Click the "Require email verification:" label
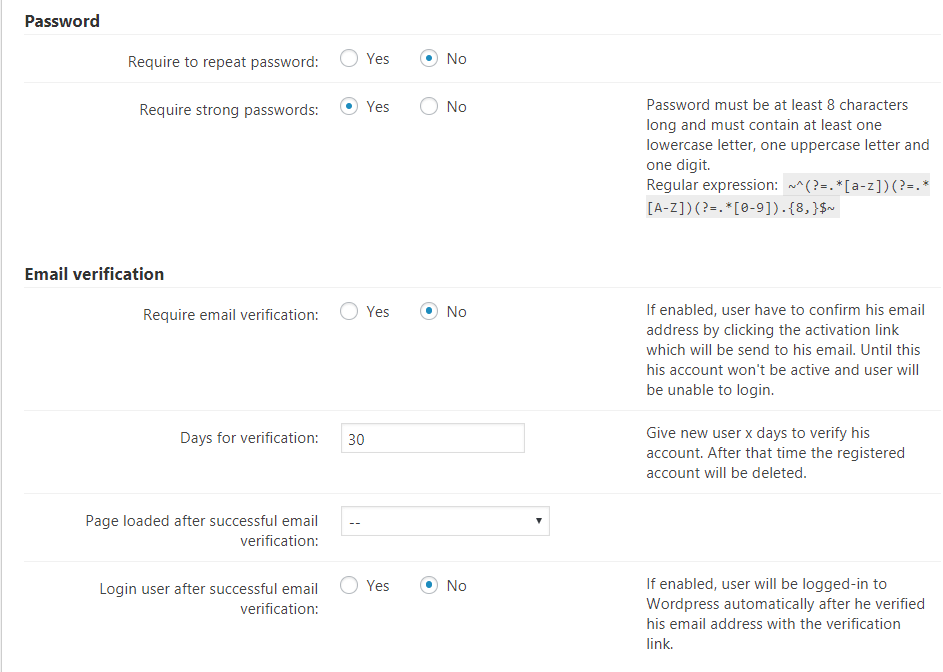943x672 pixels. click(231, 315)
